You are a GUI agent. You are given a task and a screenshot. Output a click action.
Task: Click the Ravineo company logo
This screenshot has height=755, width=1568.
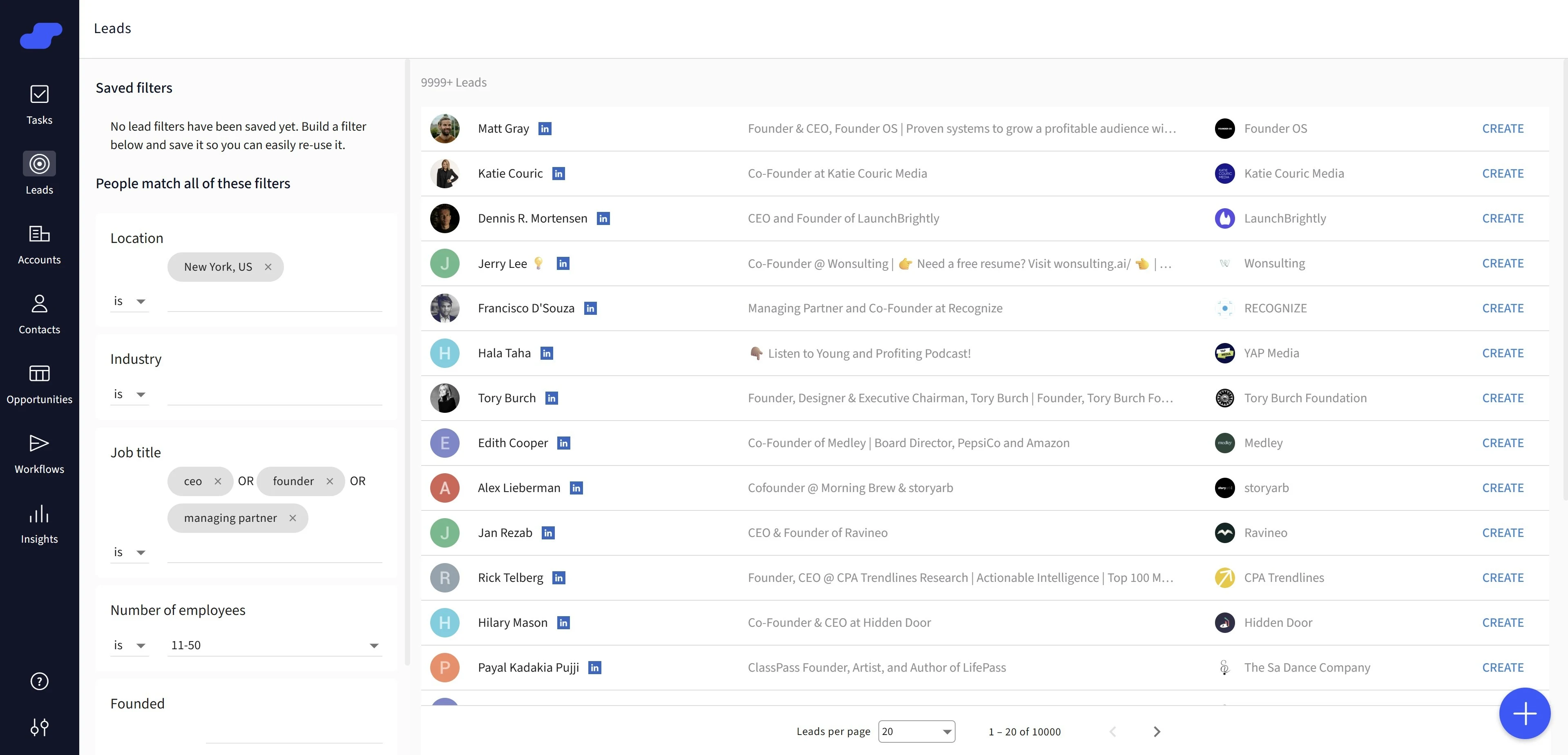1225,533
